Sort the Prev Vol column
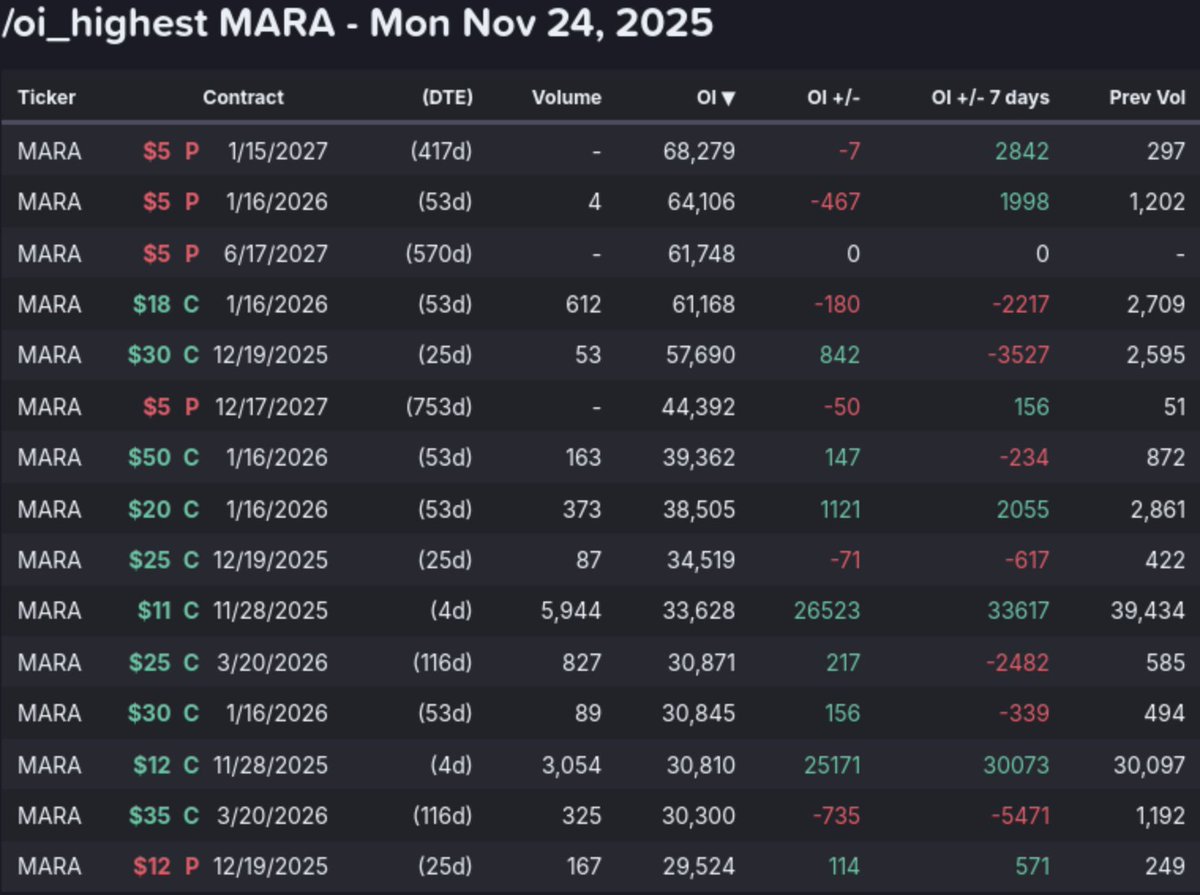The width and height of the screenshot is (1200, 895). coord(1146,97)
